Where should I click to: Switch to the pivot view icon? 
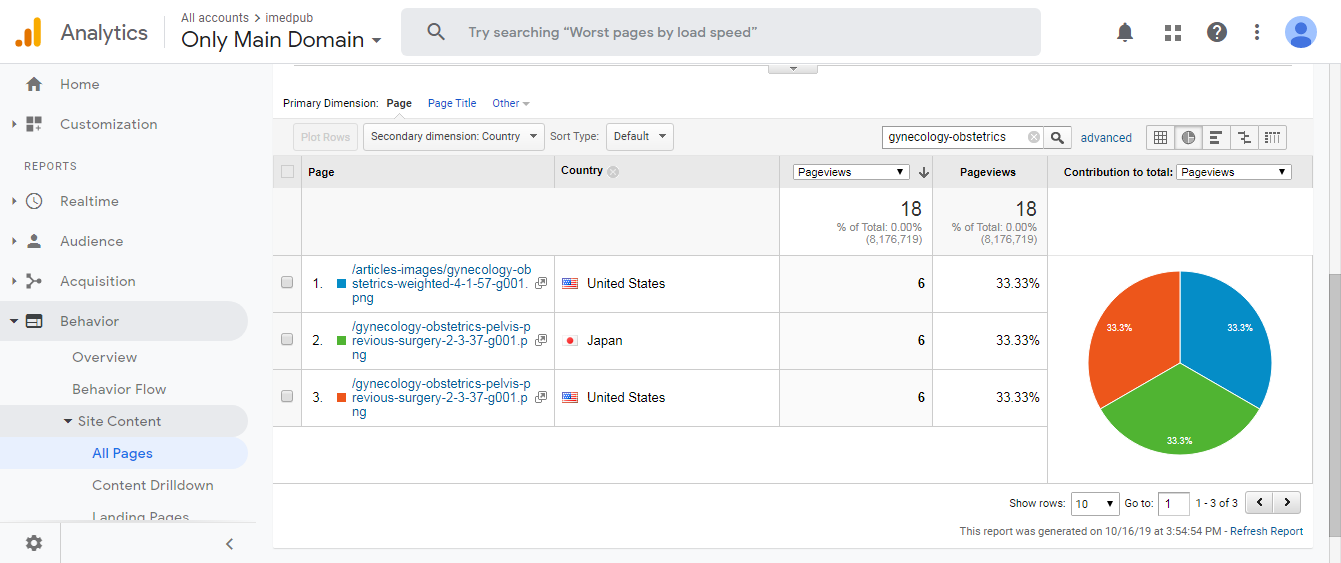pyautogui.click(x=1272, y=137)
